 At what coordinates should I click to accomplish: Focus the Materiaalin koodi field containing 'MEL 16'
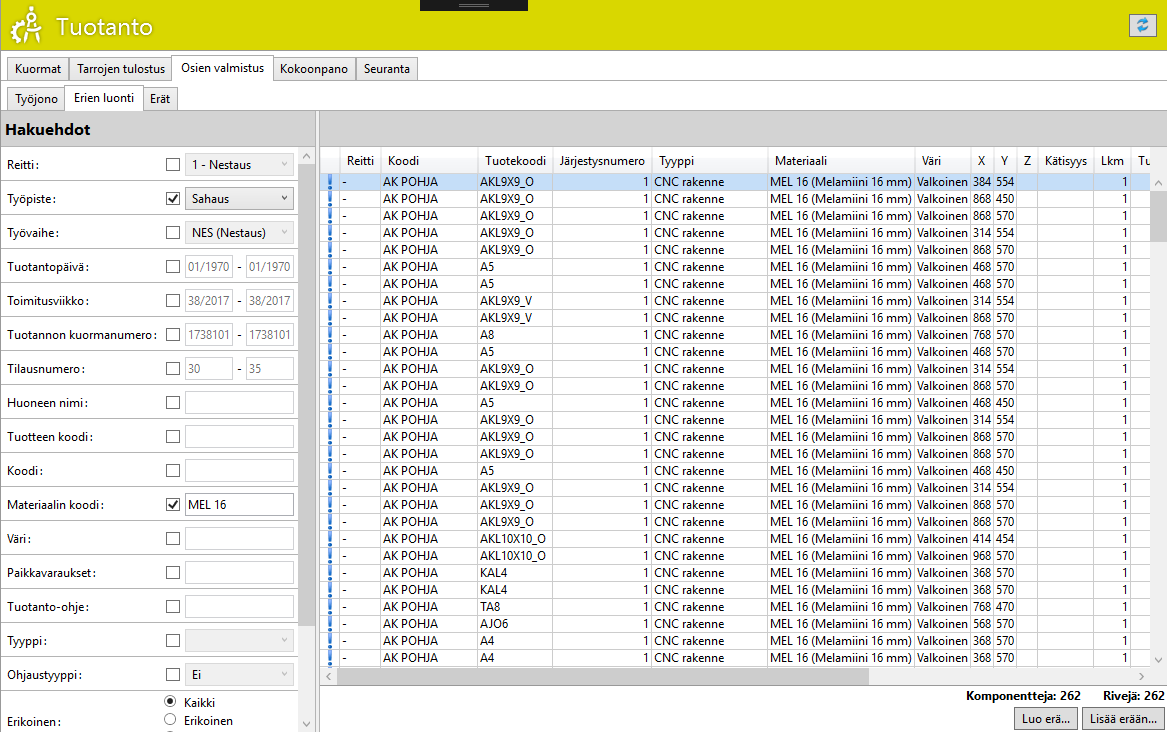pos(239,504)
